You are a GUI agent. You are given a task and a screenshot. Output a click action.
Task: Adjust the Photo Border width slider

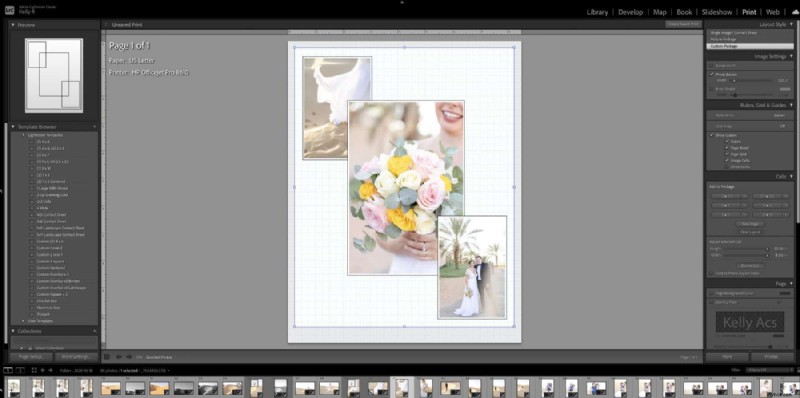pyautogui.click(x=734, y=81)
